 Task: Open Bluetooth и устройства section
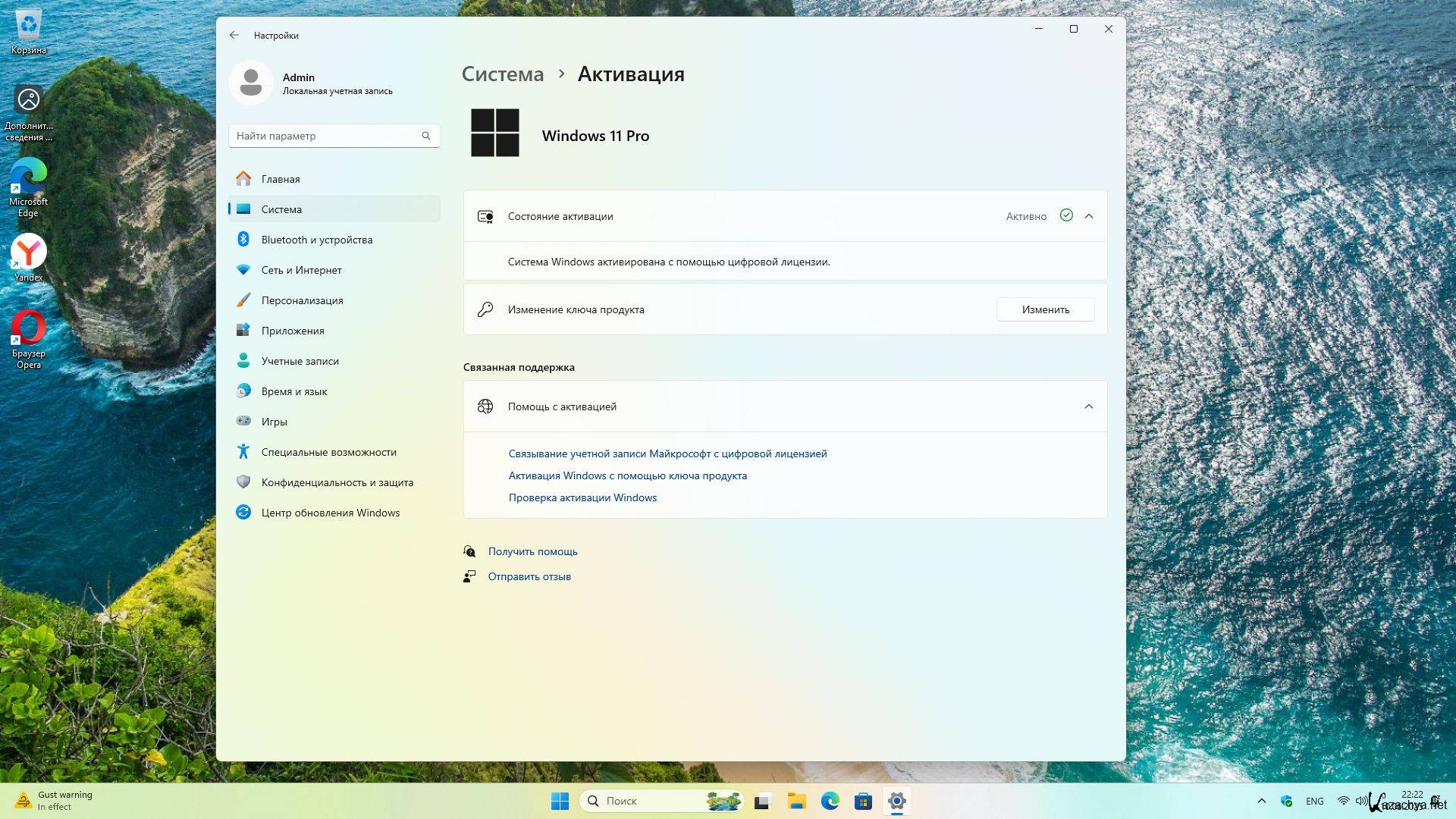click(x=316, y=240)
